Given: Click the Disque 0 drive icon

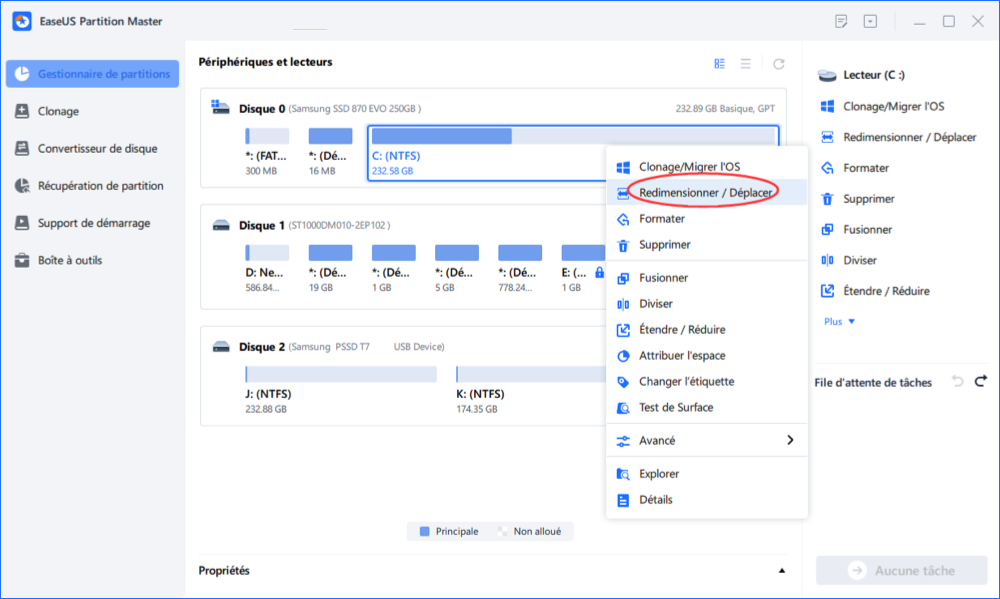Looking at the screenshot, I should 221,107.
